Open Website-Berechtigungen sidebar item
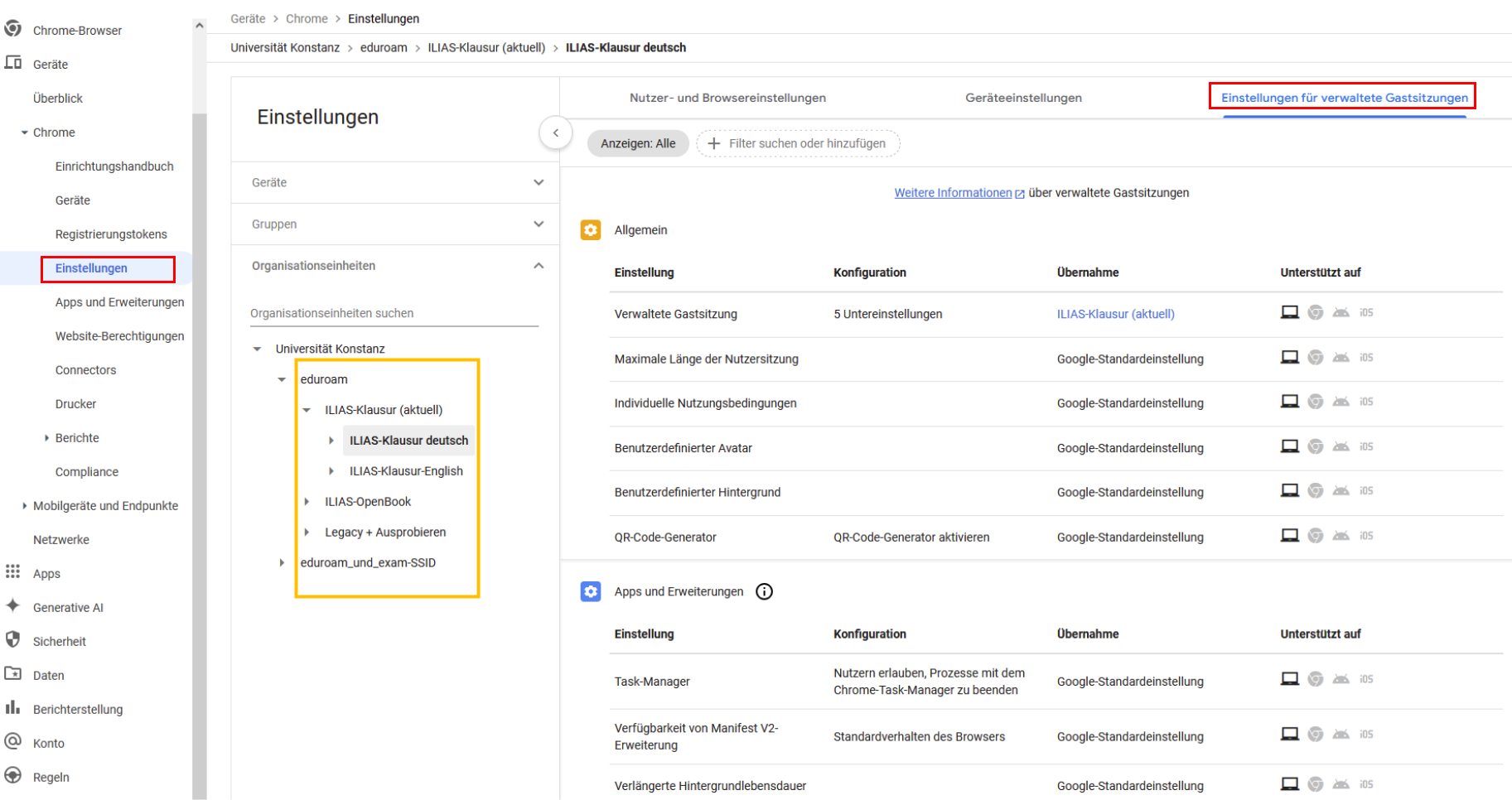Screen dimensions: 1512x800 click(x=119, y=336)
